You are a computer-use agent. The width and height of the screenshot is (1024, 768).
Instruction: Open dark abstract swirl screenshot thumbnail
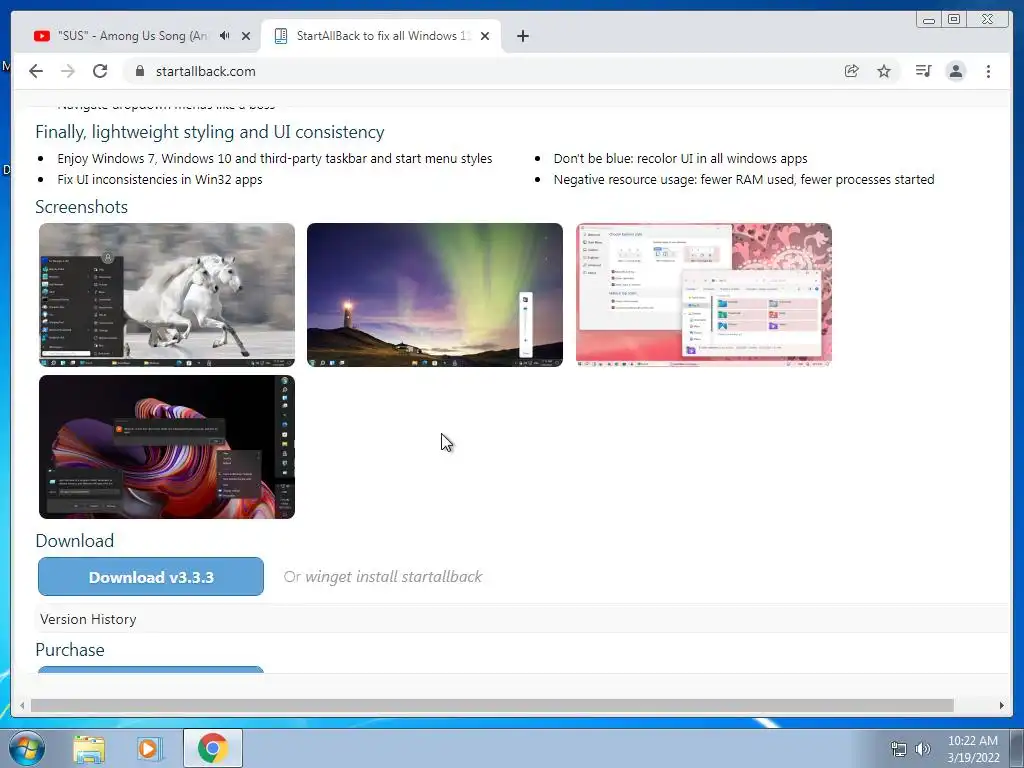(x=167, y=447)
